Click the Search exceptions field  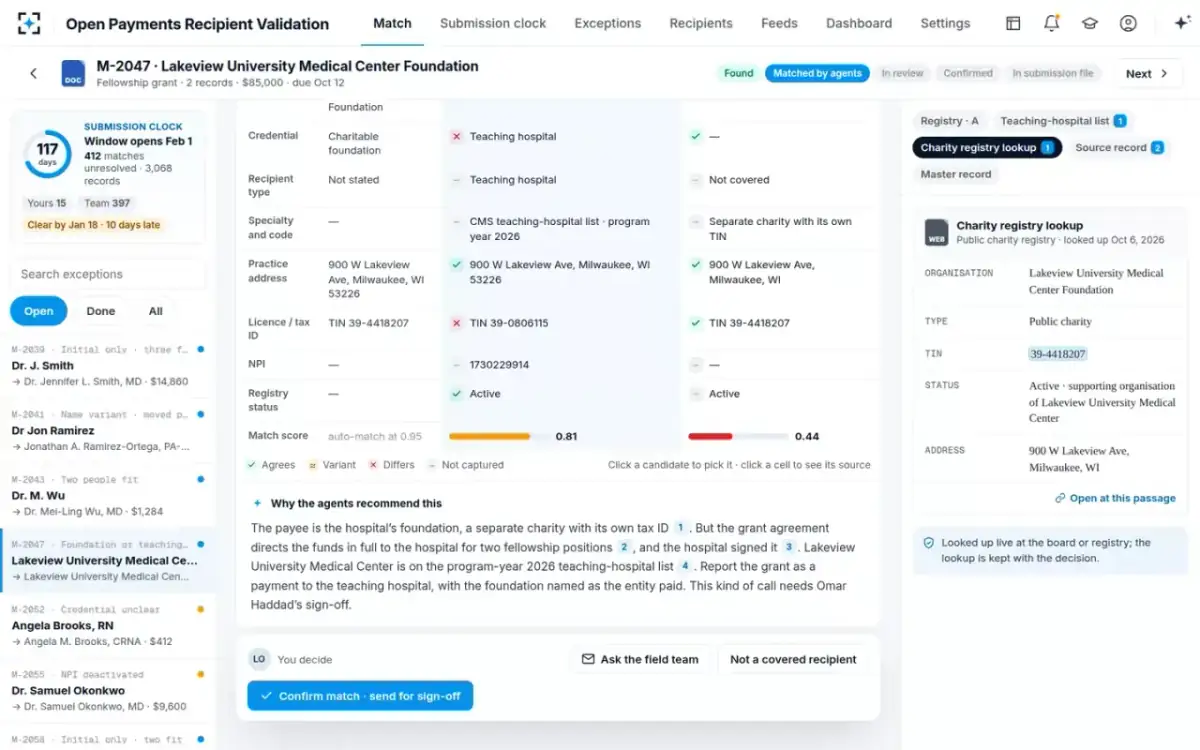pyautogui.click(x=108, y=274)
